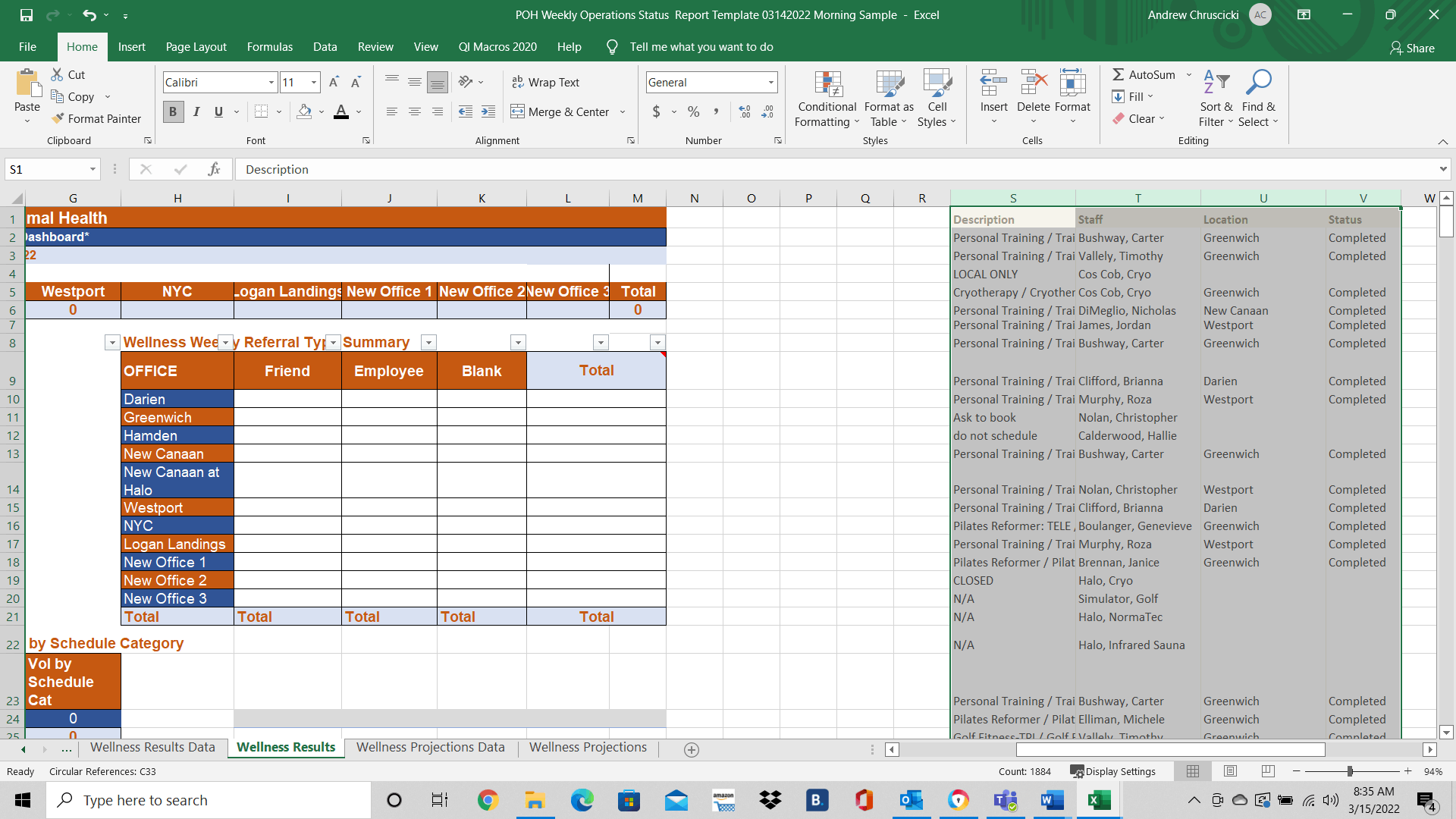This screenshot has height=819, width=1456.
Task: Click the Format Painter icon
Action: (58, 119)
